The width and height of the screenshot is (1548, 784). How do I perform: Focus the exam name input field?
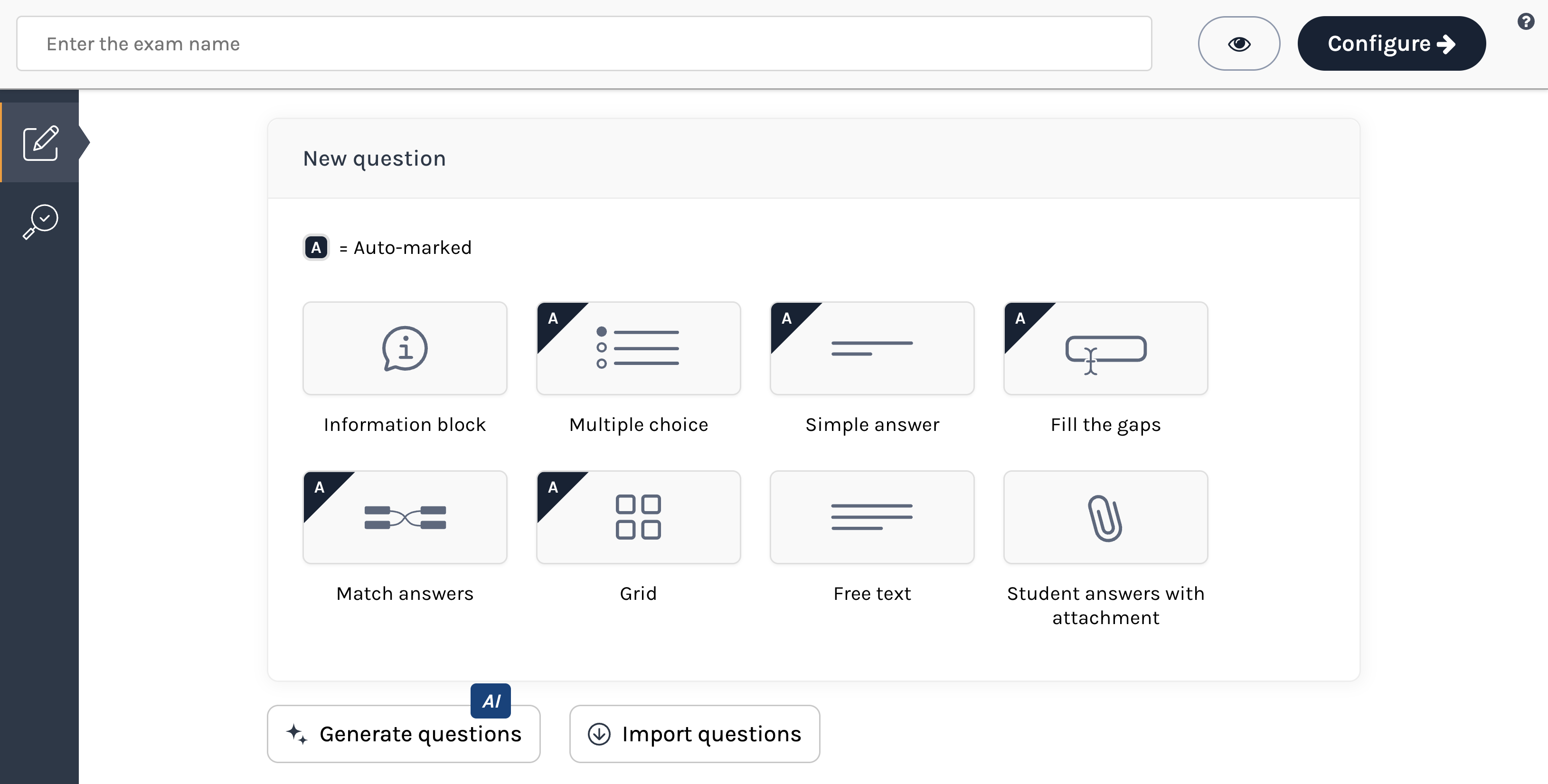(583, 44)
